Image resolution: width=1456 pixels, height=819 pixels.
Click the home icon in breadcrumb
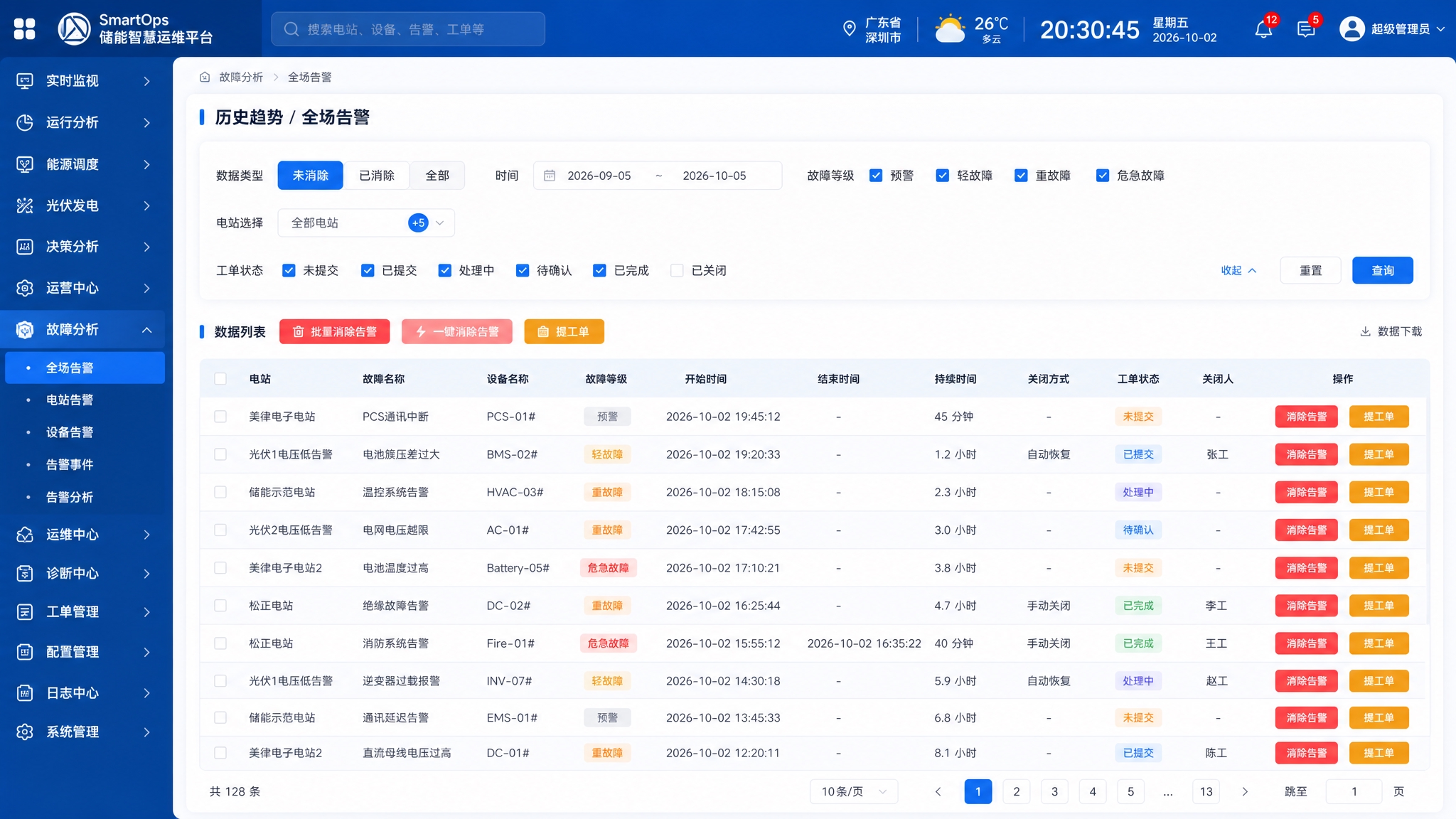point(205,77)
